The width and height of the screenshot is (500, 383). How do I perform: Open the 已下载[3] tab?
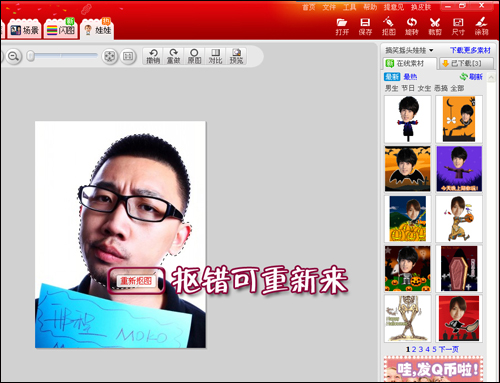point(466,63)
